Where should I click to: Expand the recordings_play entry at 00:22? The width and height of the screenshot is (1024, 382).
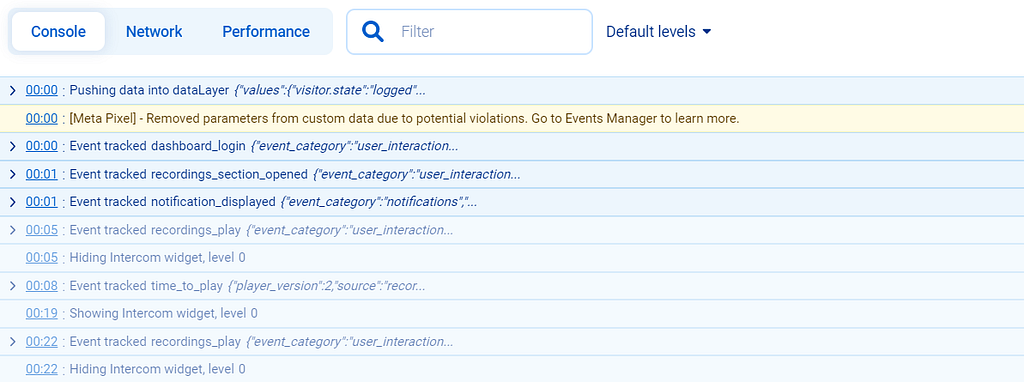pos(12,342)
